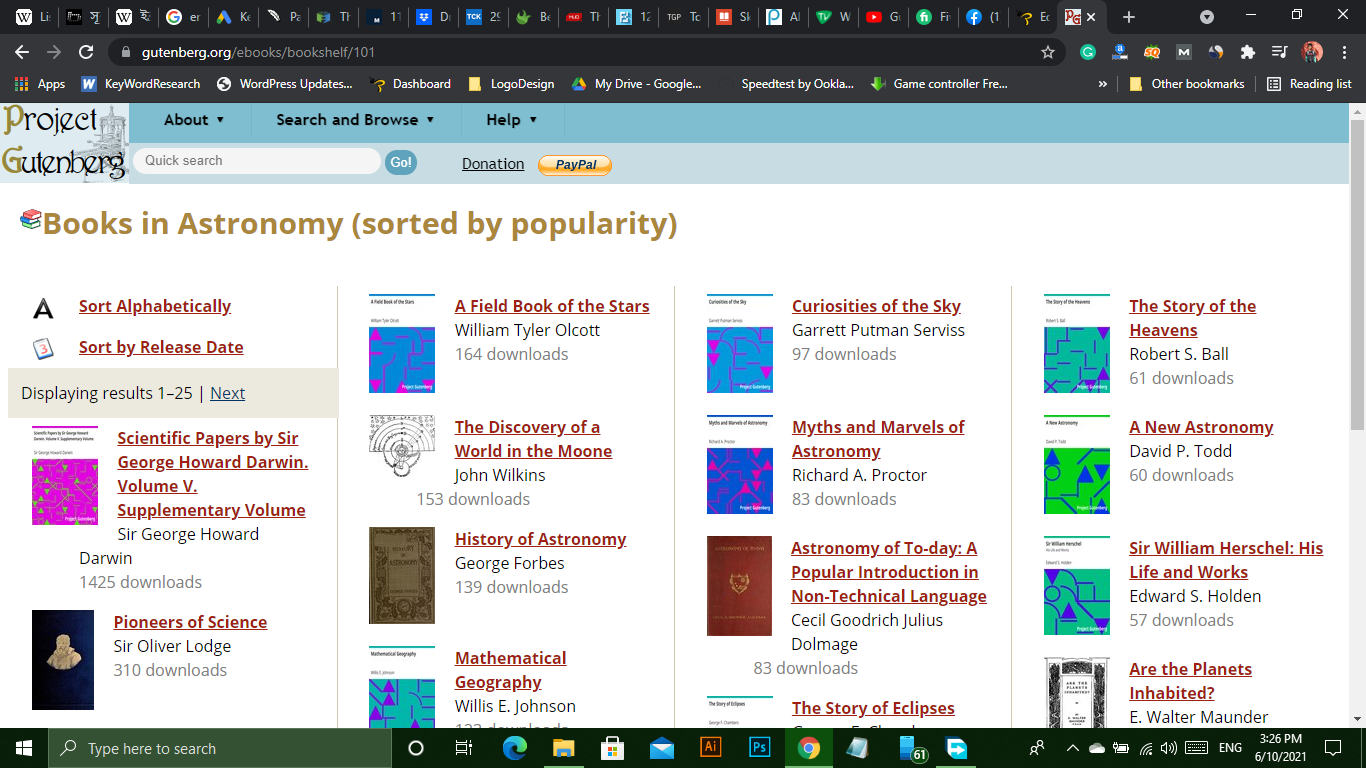Image resolution: width=1366 pixels, height=768 pixels.
Task: Open the Chrome extensions puzzle icon
Action: coord(1247,52)
